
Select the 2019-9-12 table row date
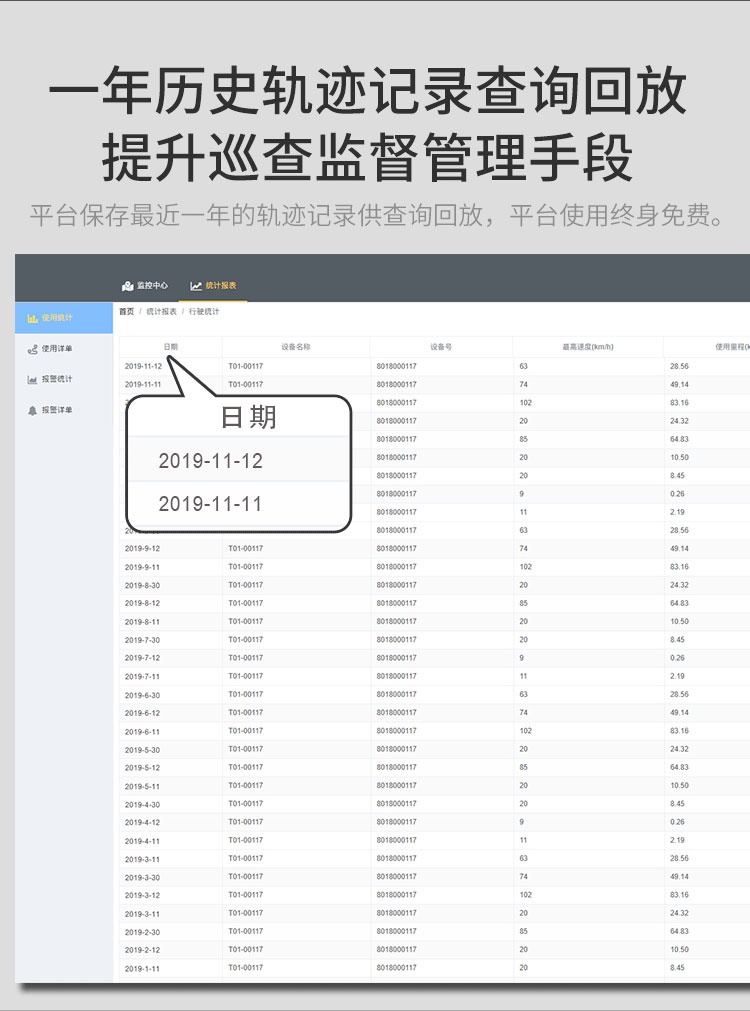(142, 549)
